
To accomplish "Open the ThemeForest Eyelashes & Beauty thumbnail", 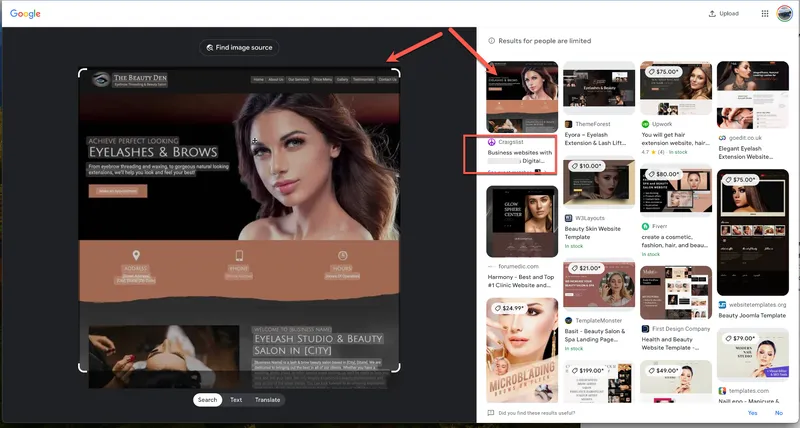I will (599, 88).
